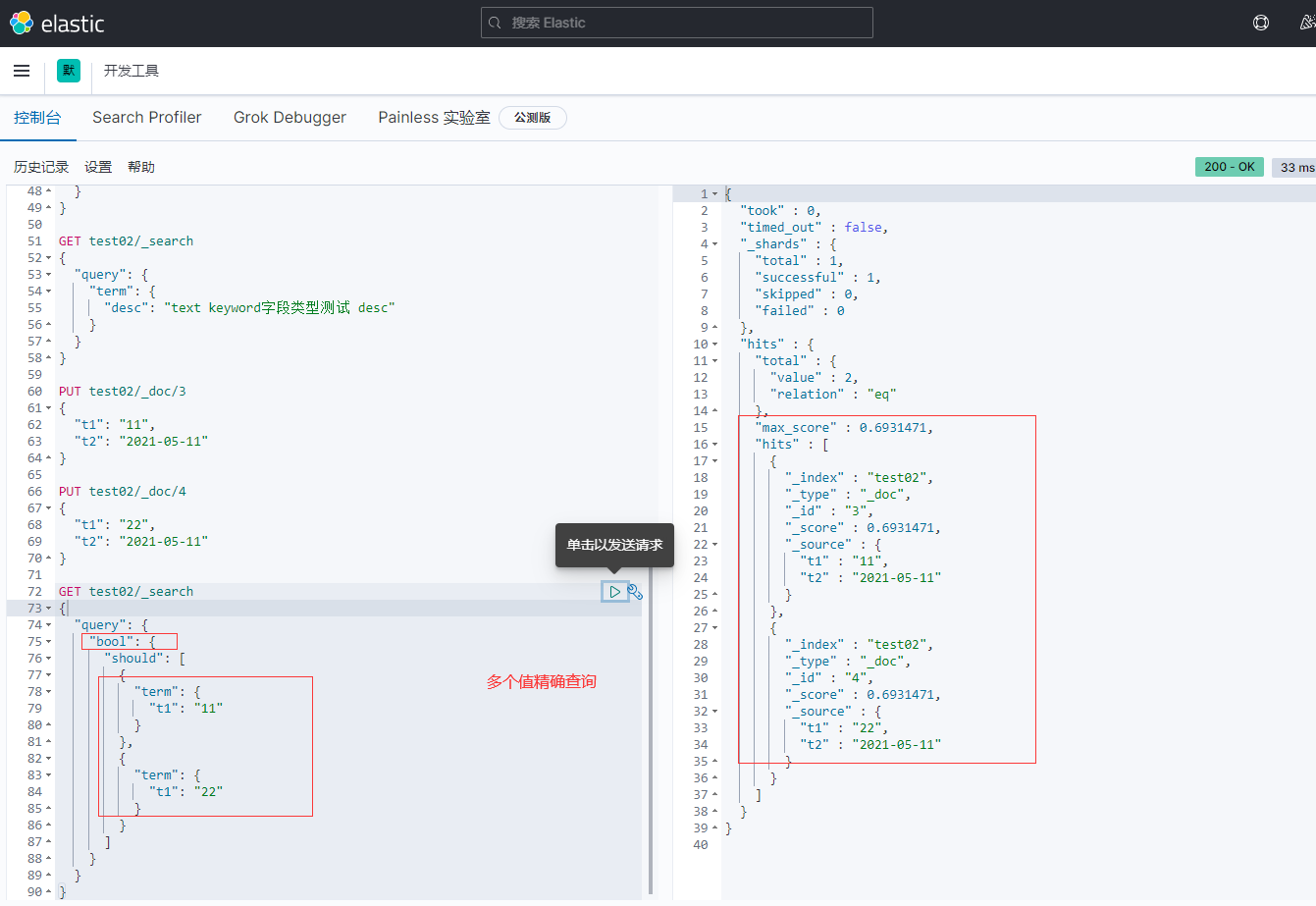Collapse _source block at response line 22
The height and width of the screenshot is (906, 1316).
714,545
